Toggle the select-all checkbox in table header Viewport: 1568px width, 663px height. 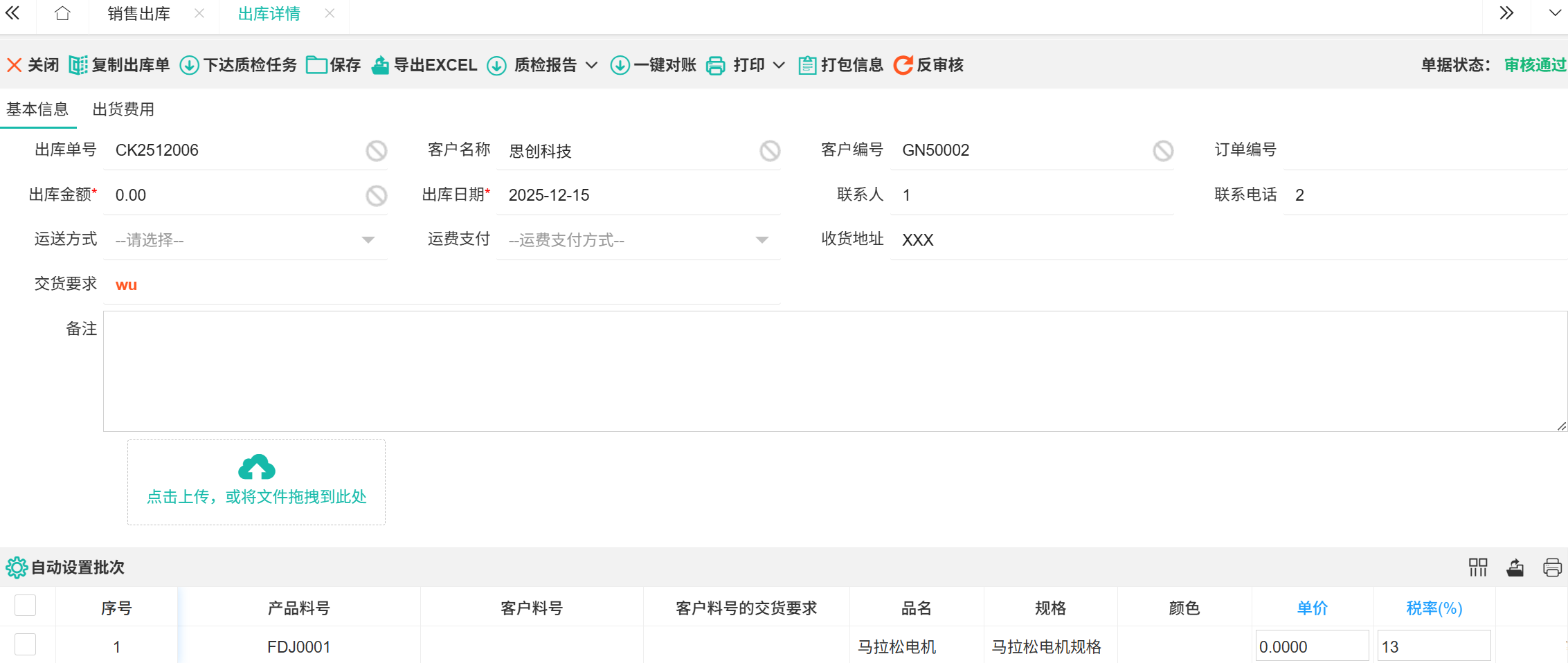click(26, 606)
